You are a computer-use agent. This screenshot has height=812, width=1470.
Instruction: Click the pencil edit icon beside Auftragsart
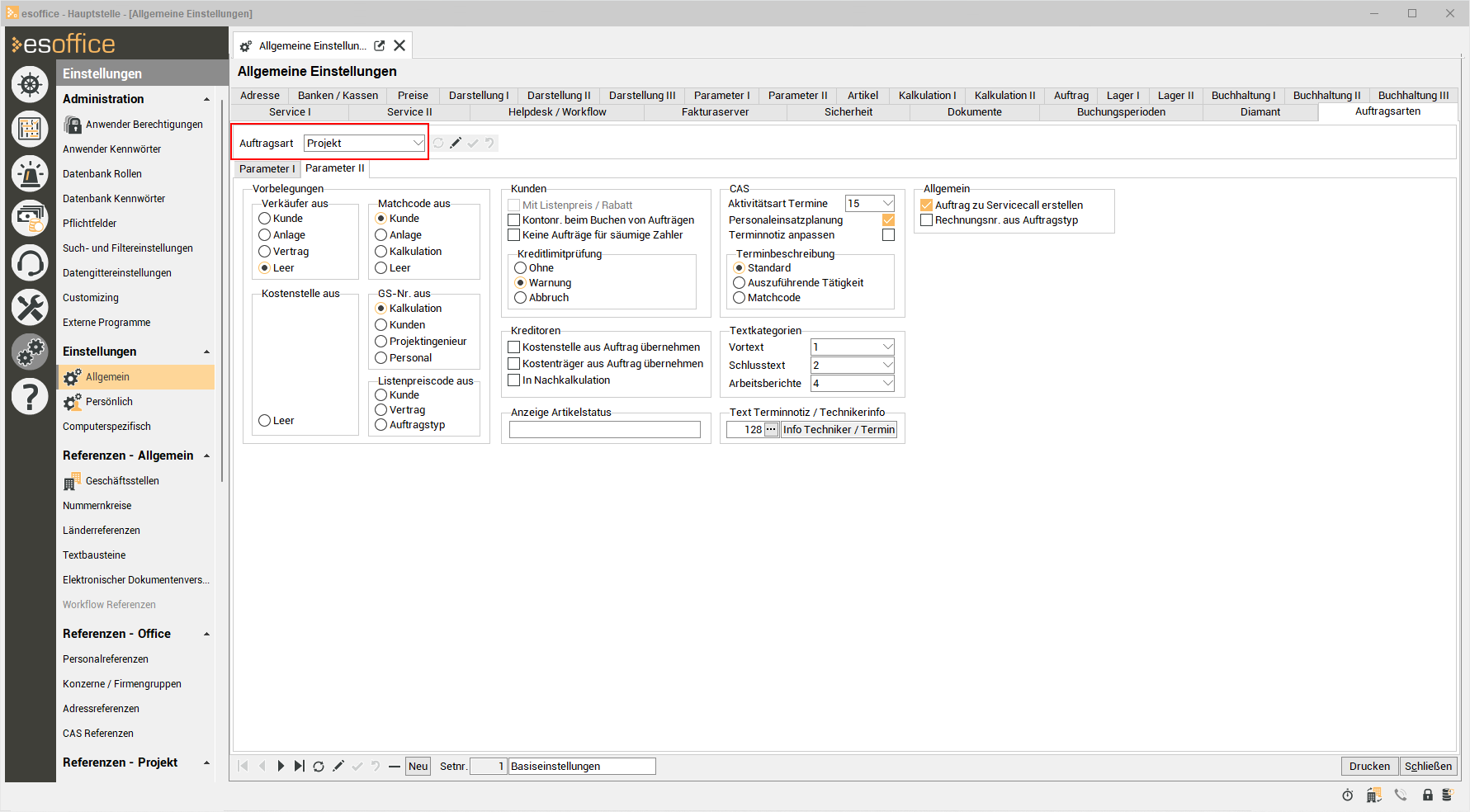[x=456, y=143]
